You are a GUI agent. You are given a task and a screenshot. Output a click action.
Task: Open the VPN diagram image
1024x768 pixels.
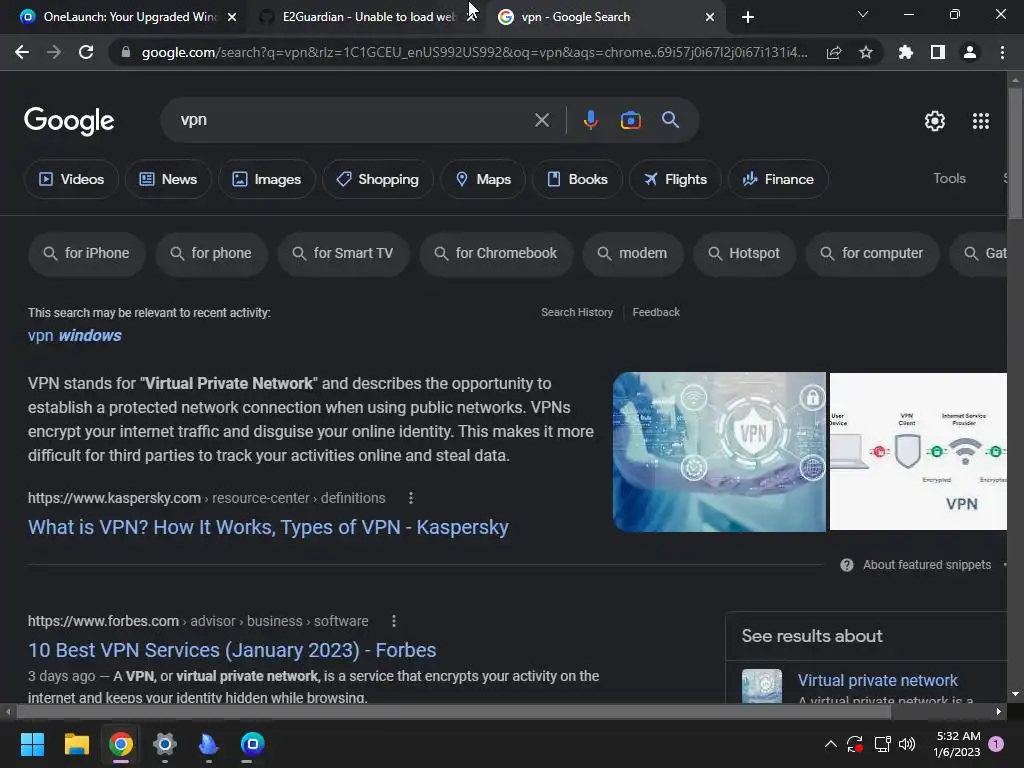pos(918,452)
